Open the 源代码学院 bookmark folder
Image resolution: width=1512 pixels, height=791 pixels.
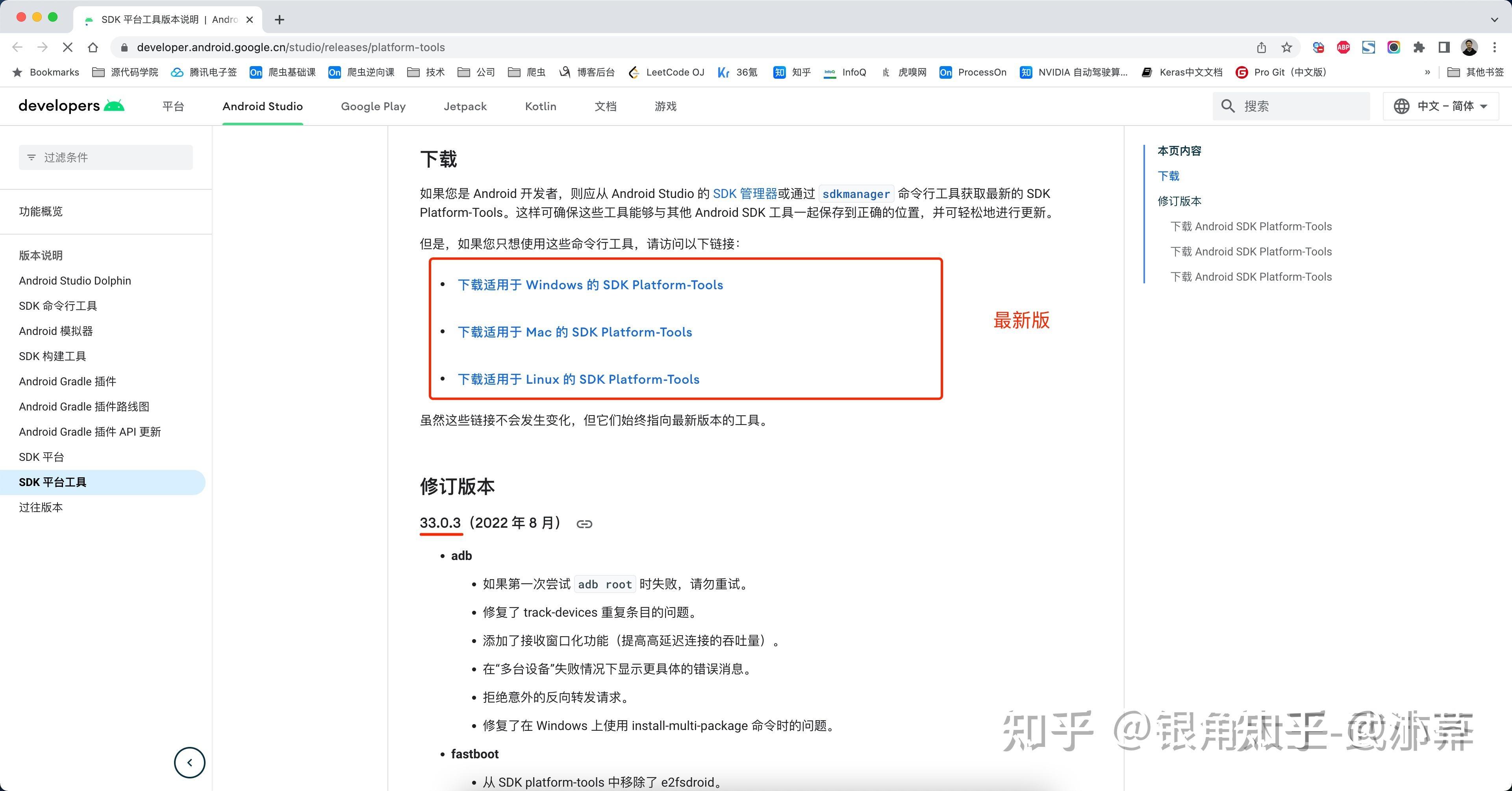pyautogui.click(x=126, y=72)
